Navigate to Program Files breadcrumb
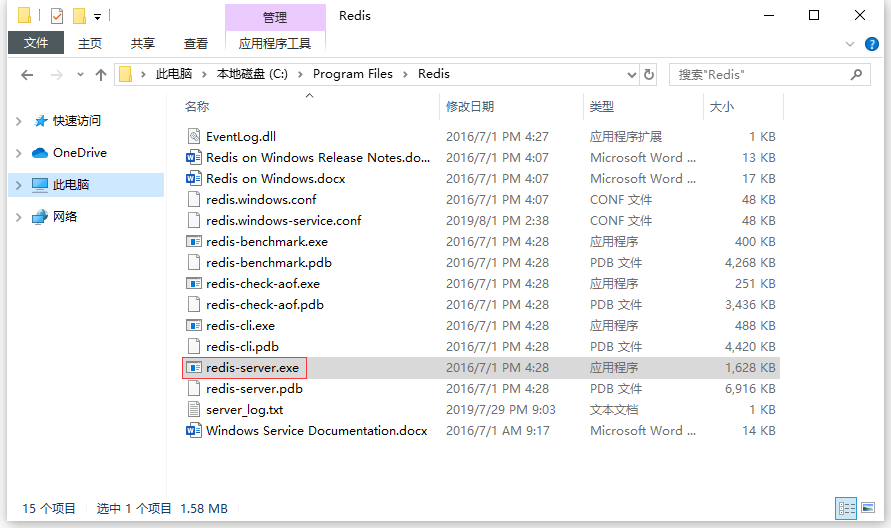 (x=352, y=74)
